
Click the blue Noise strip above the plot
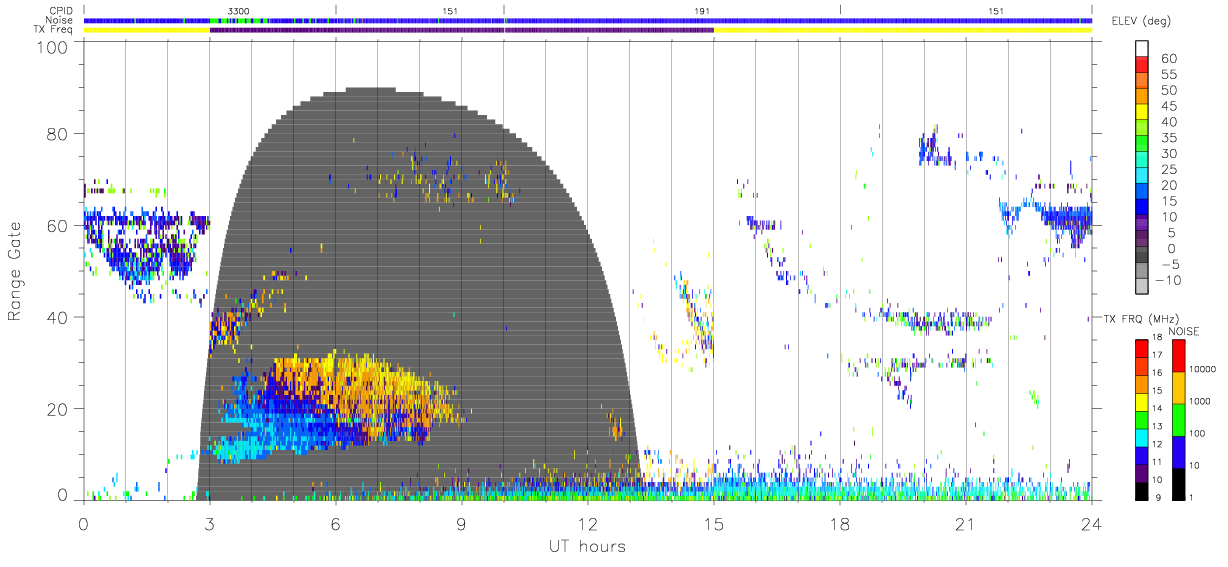point(588,20)
